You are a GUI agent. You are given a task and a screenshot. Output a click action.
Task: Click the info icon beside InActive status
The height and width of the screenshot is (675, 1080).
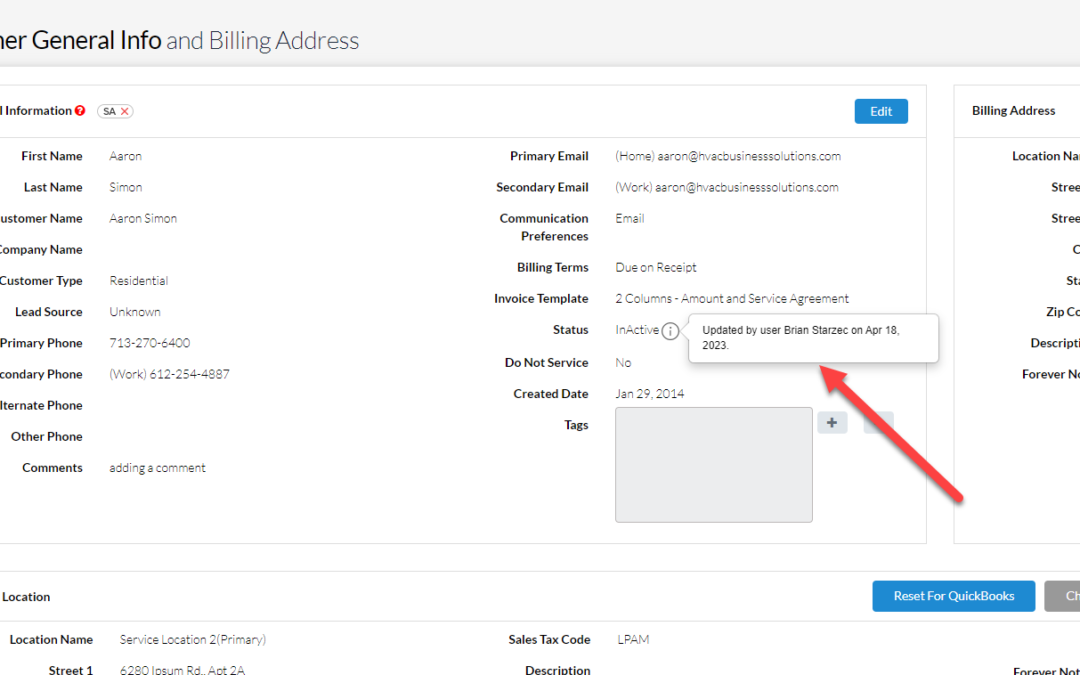click(x=672, y=329)
